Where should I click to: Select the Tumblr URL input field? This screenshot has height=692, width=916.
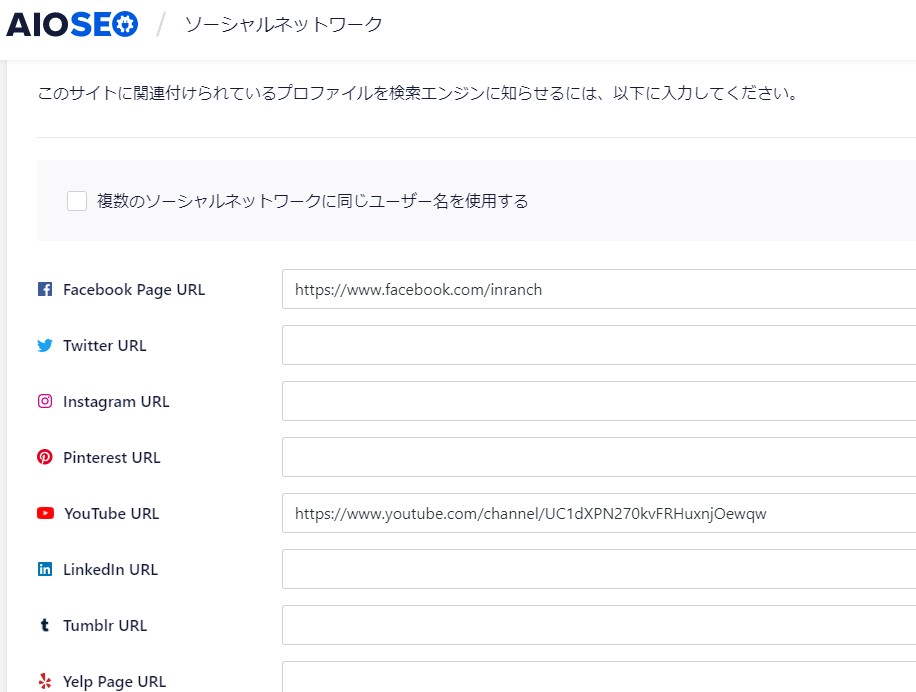(599, 625)
